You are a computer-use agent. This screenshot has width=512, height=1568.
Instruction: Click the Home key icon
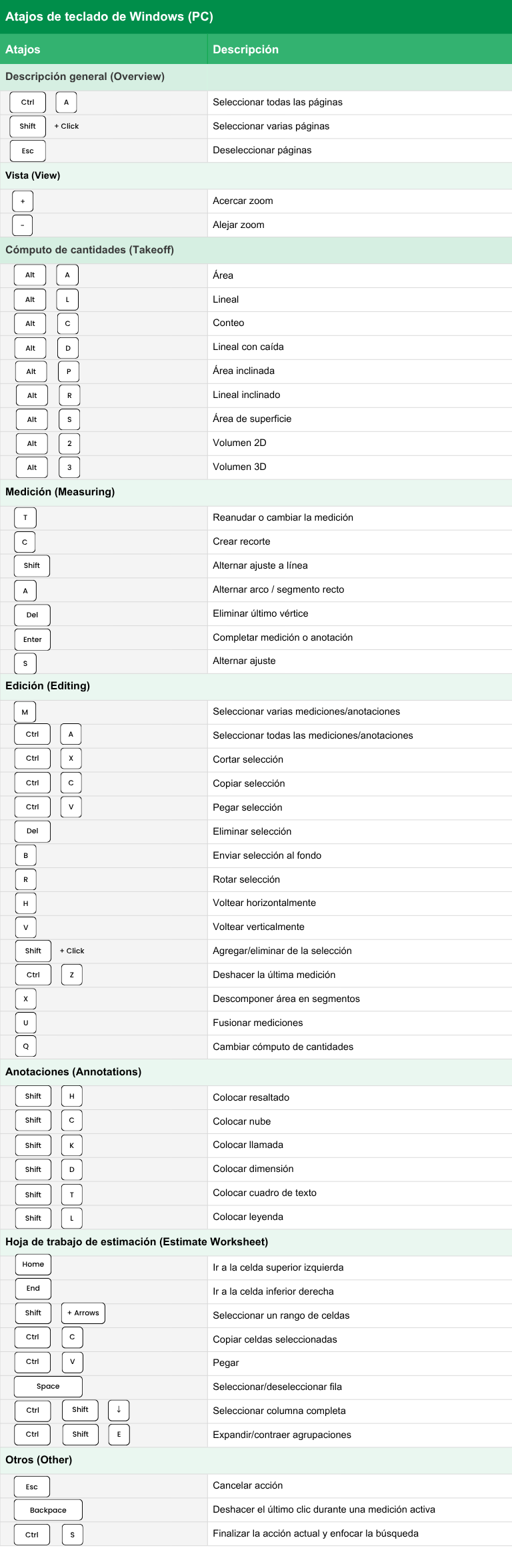33,1264
